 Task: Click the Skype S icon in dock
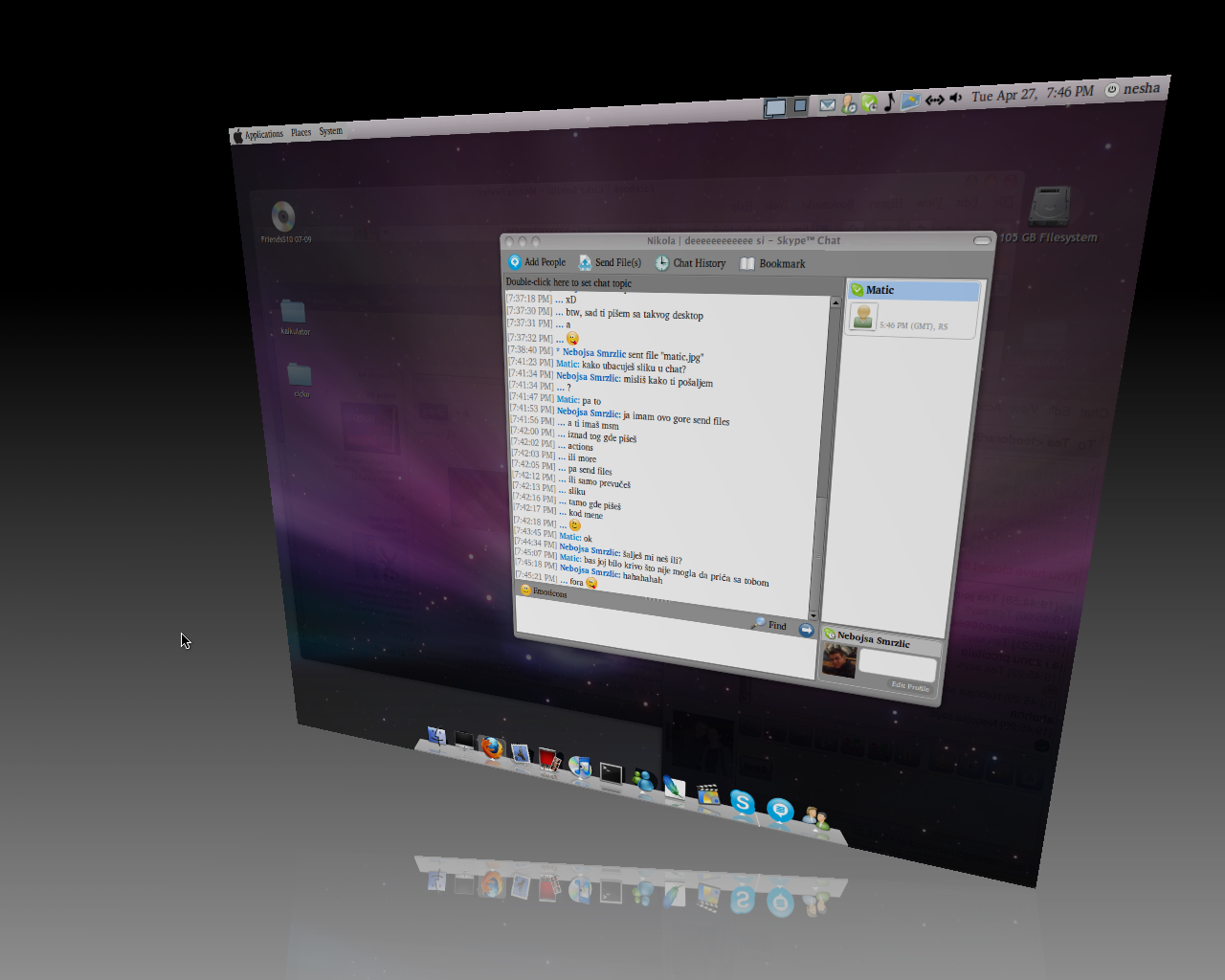coord(743,804)
